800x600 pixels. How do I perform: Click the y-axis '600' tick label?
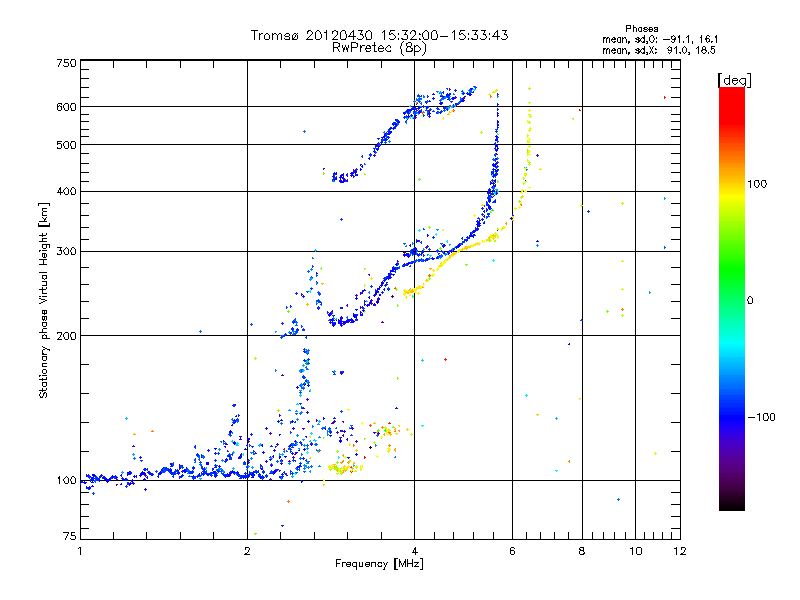point(66,107)
